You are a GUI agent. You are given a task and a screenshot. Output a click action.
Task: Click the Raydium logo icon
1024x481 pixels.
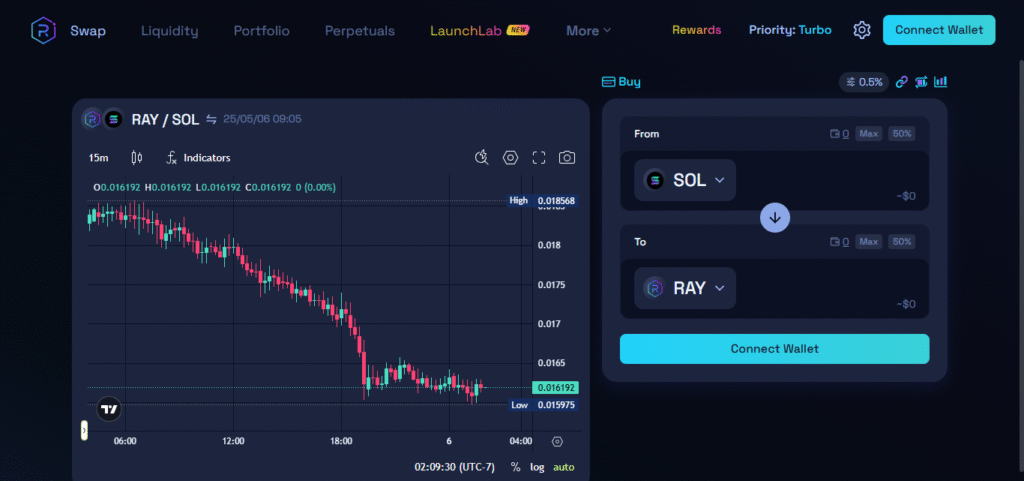(44, 31)
